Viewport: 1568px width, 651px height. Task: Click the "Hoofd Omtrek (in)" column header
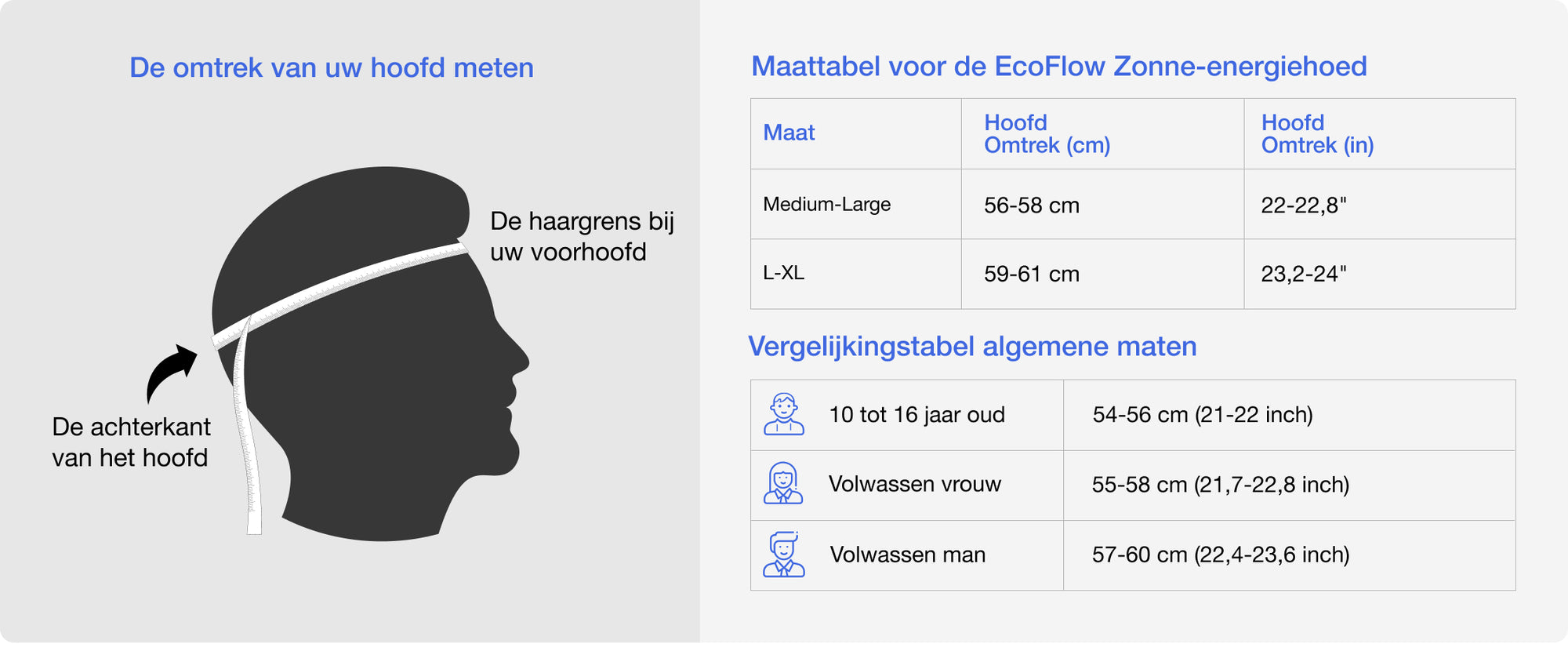(x=1317, y=133)
